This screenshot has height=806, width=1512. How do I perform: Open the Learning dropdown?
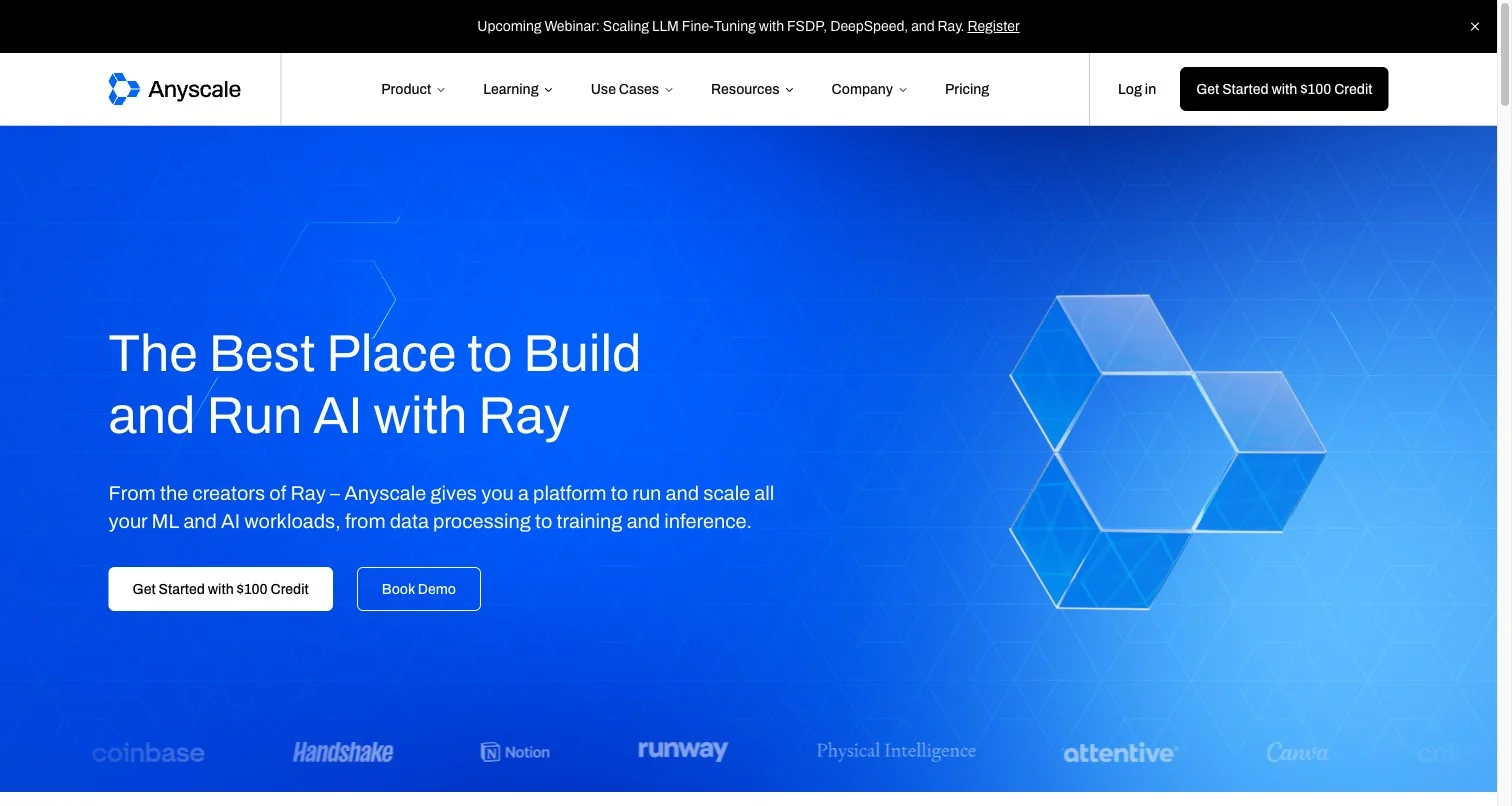coord(517,88)
